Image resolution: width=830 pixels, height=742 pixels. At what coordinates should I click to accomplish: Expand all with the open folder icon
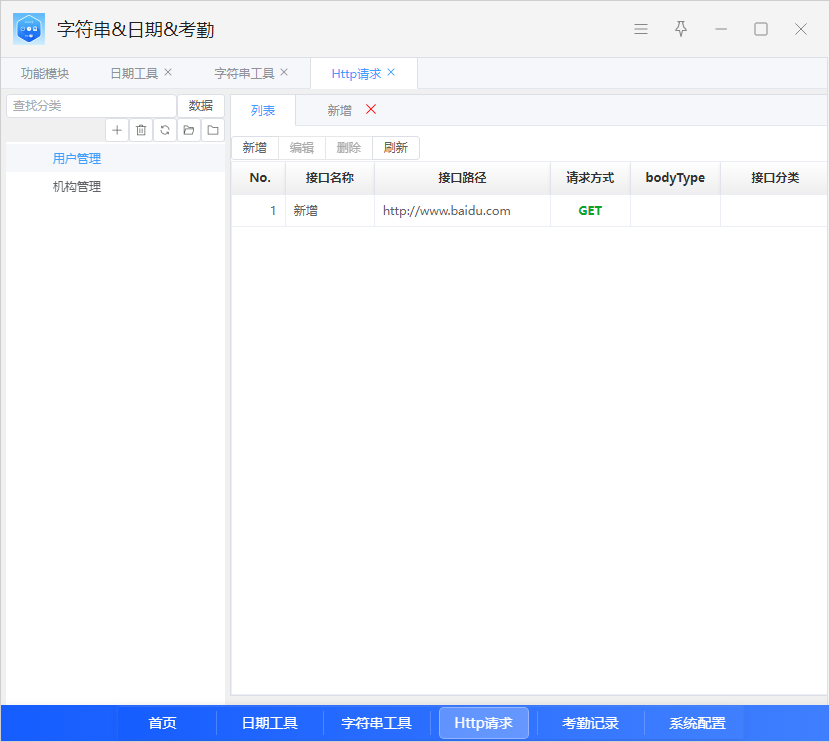(x=188, y=130)
